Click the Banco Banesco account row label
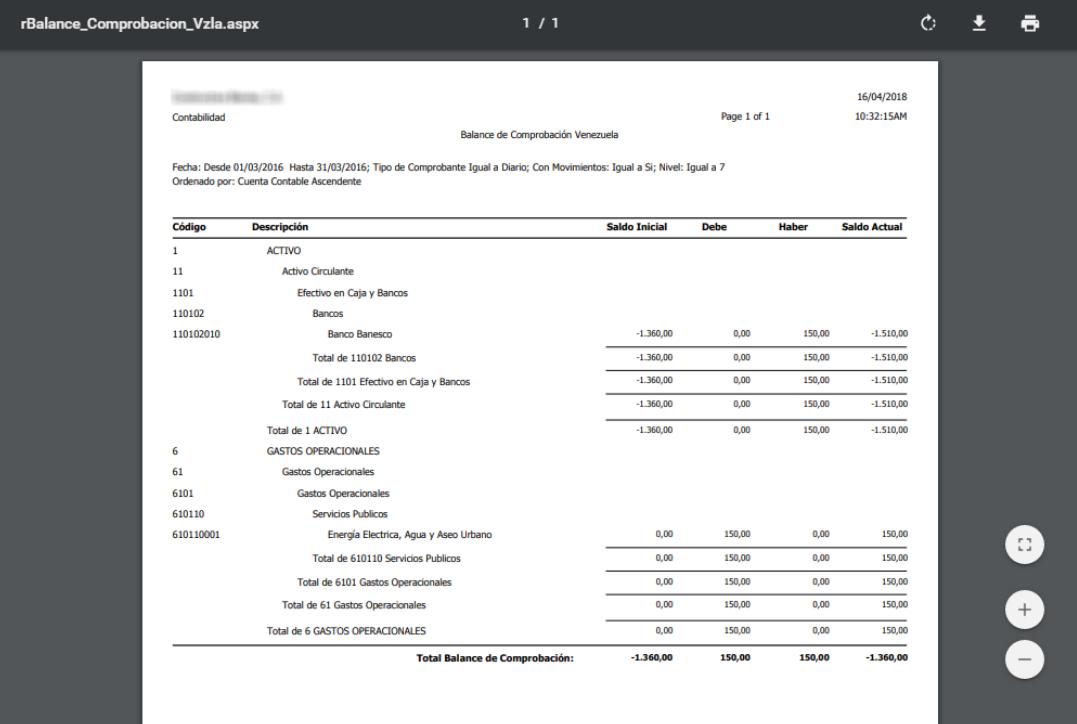This screenshot has height=724, width=1077. pyautogui.click(x=359, y=334)
